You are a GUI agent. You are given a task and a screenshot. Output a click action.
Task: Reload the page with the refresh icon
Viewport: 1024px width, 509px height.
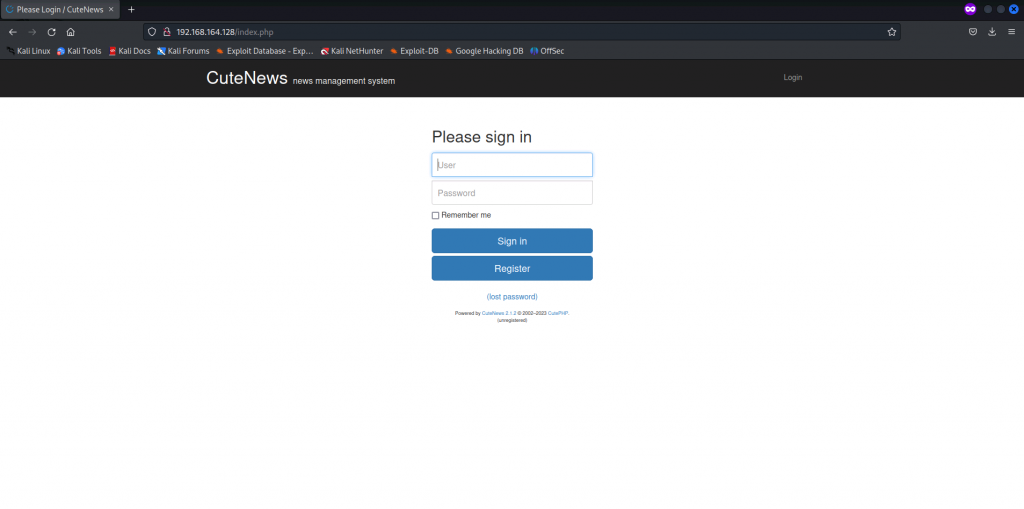52,32
